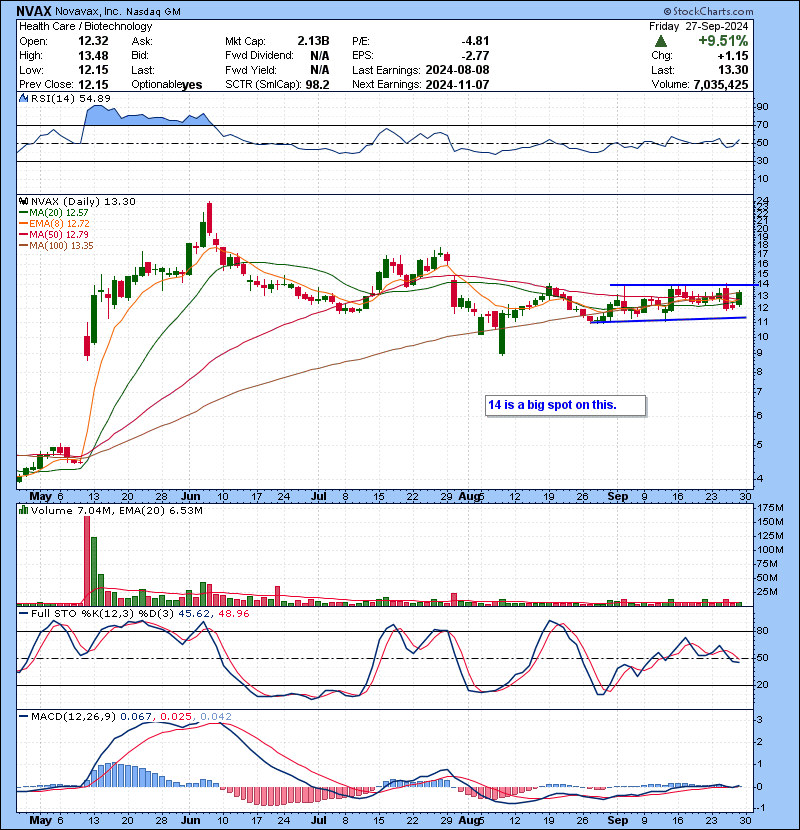The width and height of the screenshot is (800, 830).
Task: Click the Health Care / Biotechnology label
Action: tap(85, 26)
